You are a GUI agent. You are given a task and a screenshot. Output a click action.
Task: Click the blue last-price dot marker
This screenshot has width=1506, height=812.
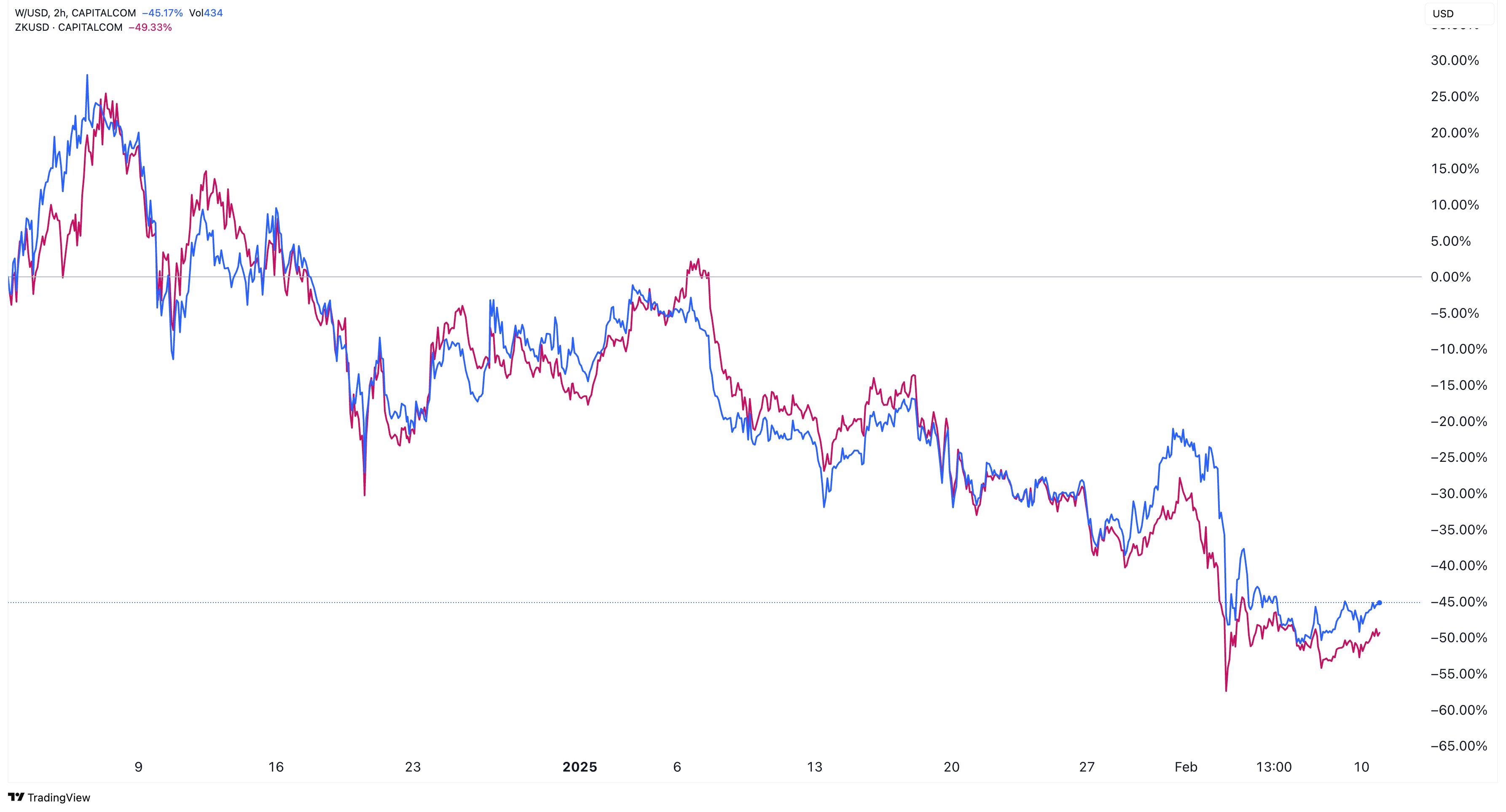[1380, 603]
